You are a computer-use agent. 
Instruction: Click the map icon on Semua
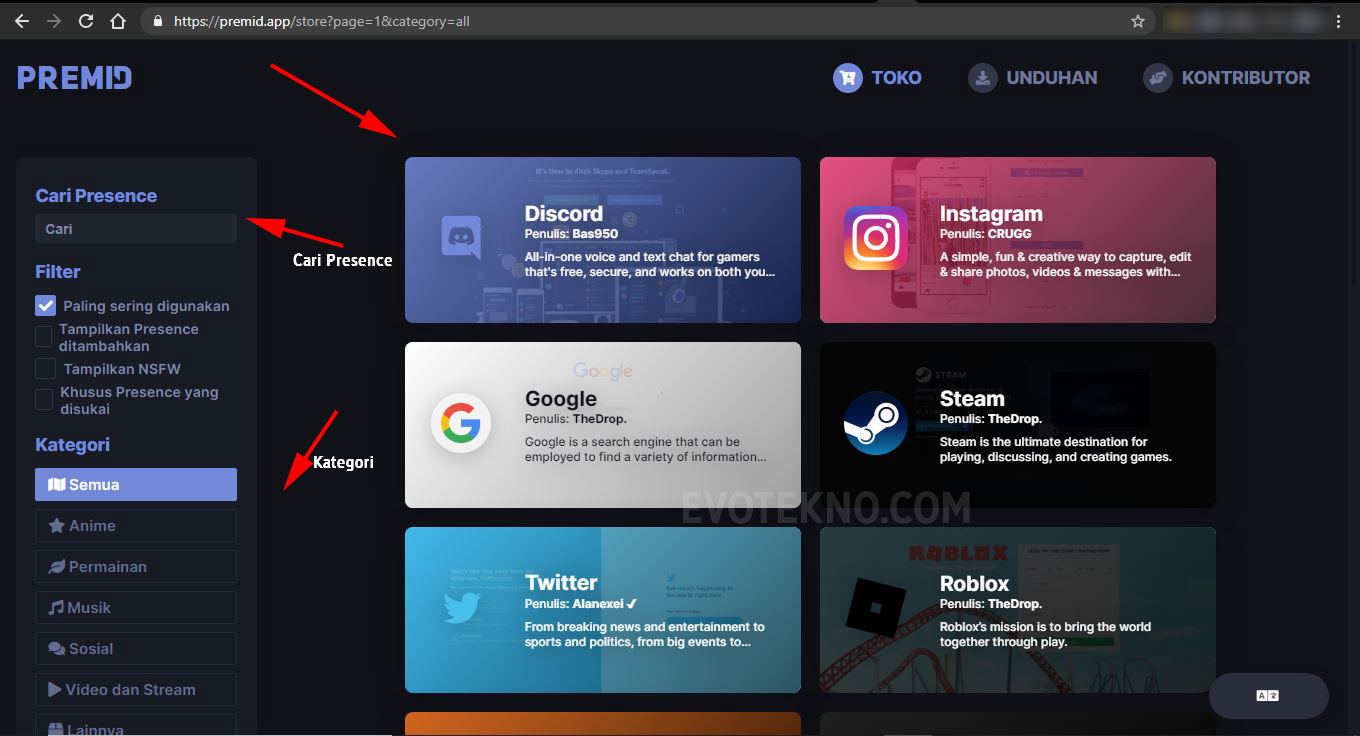[x=57, y=485]
